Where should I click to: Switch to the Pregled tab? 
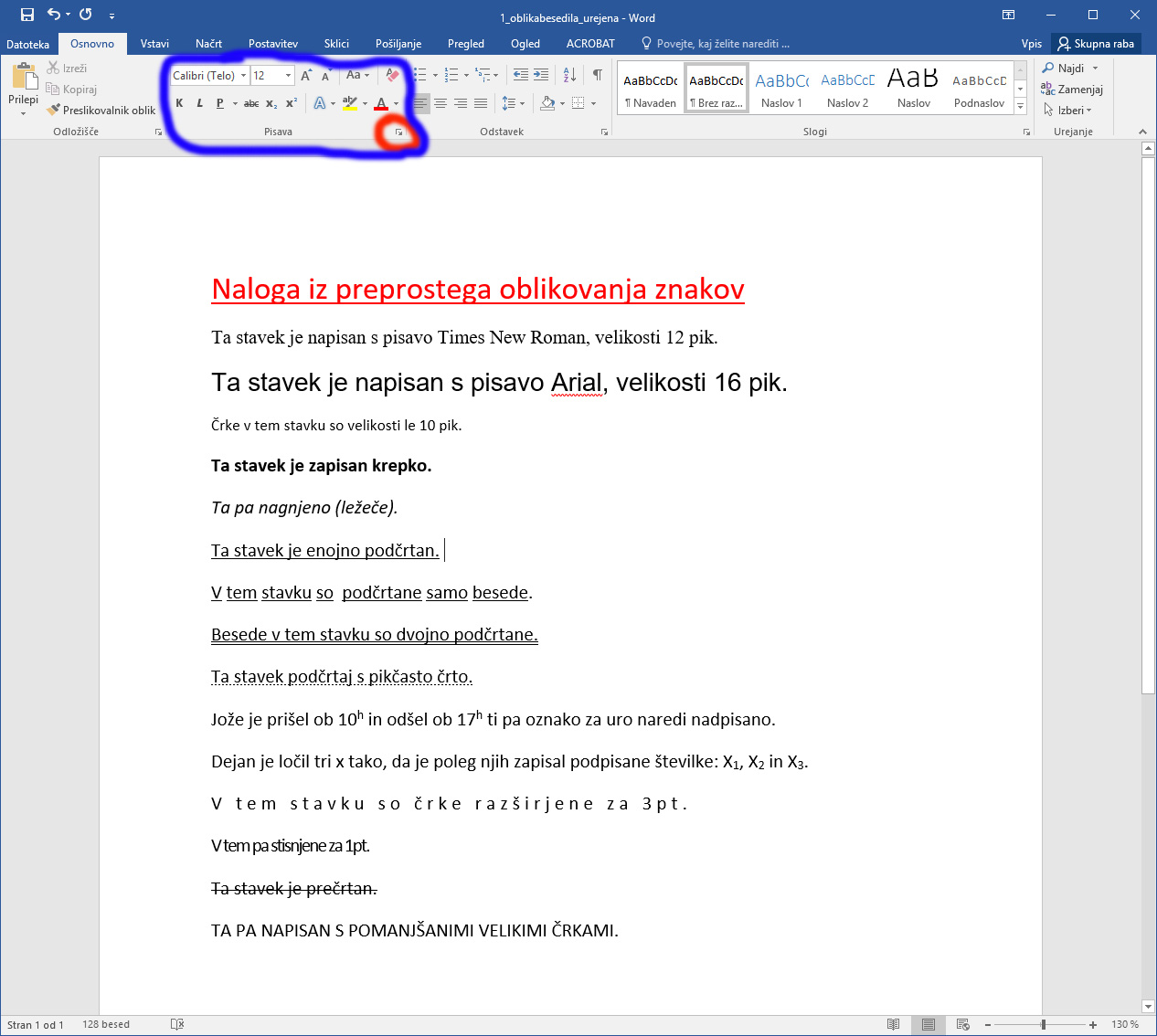tap(466, 44)
